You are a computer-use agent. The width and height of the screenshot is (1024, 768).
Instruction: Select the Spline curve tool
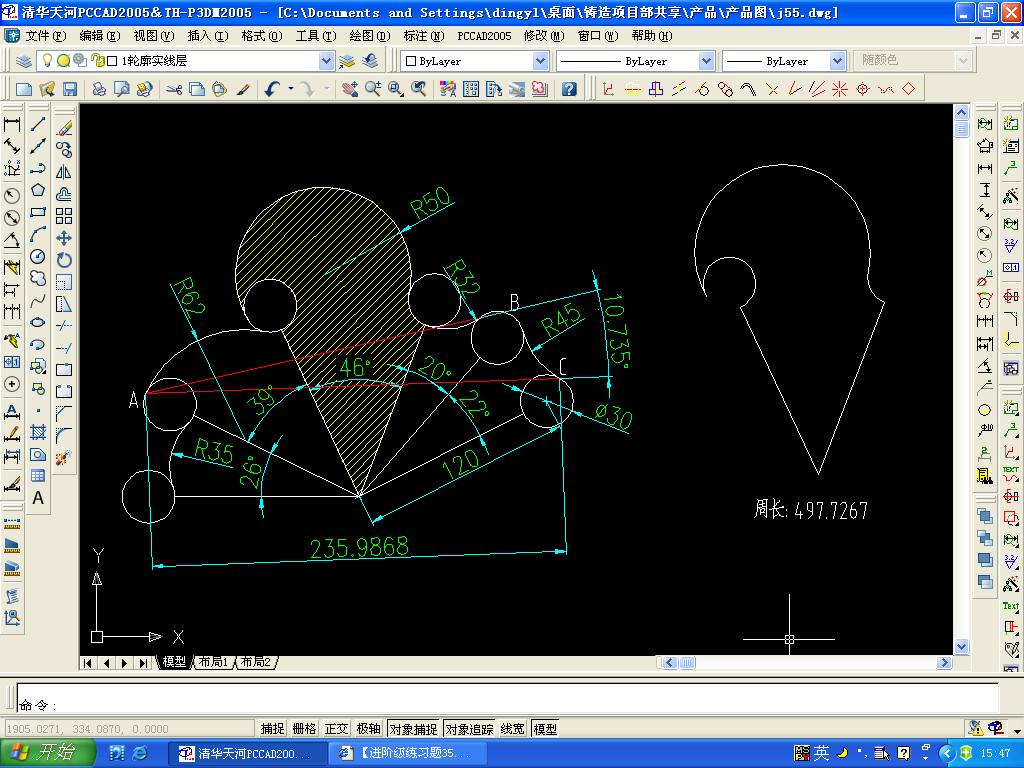38,300
